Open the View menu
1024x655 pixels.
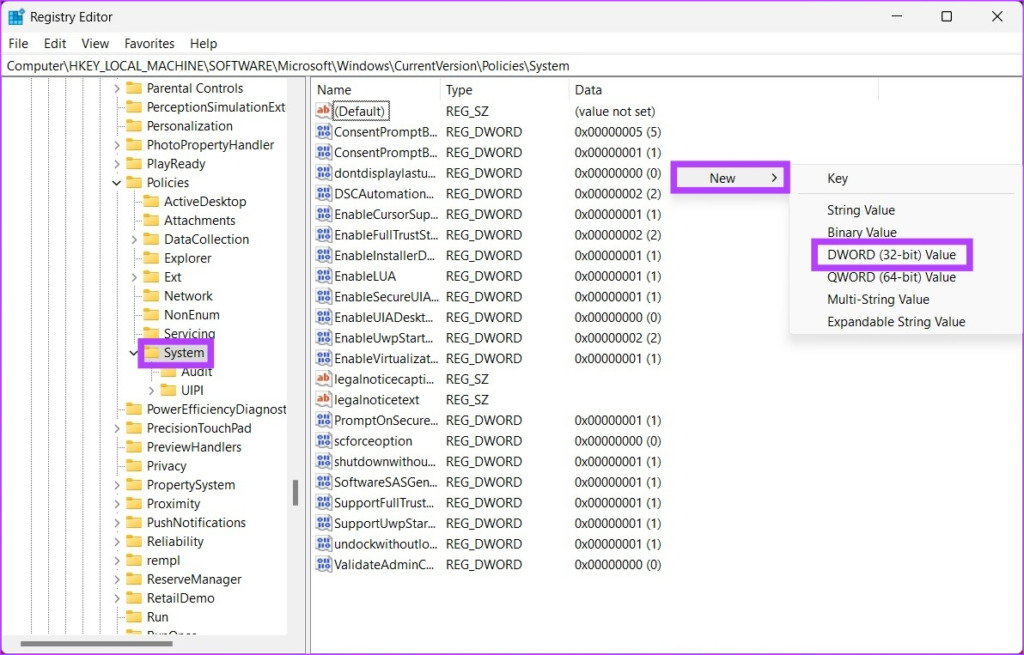(x=95, y=43)
